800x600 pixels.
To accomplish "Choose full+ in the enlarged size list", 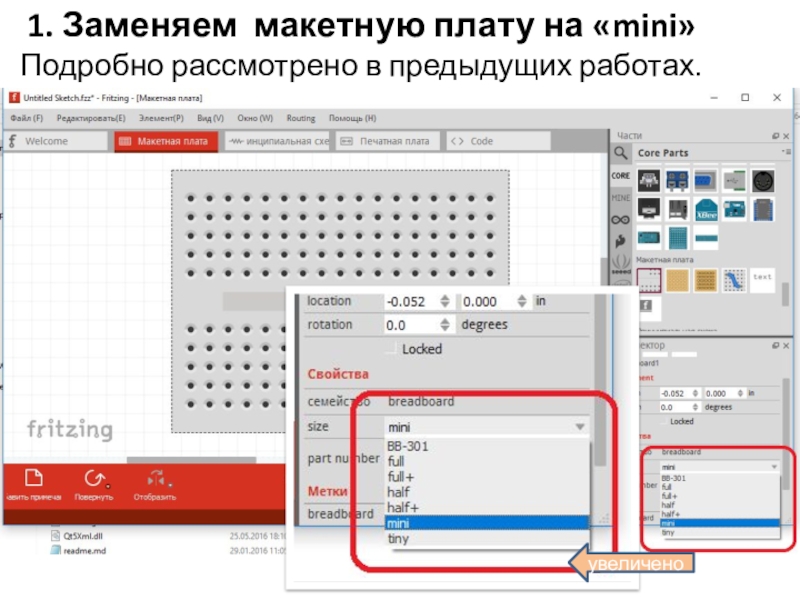I will pos(487,477).
